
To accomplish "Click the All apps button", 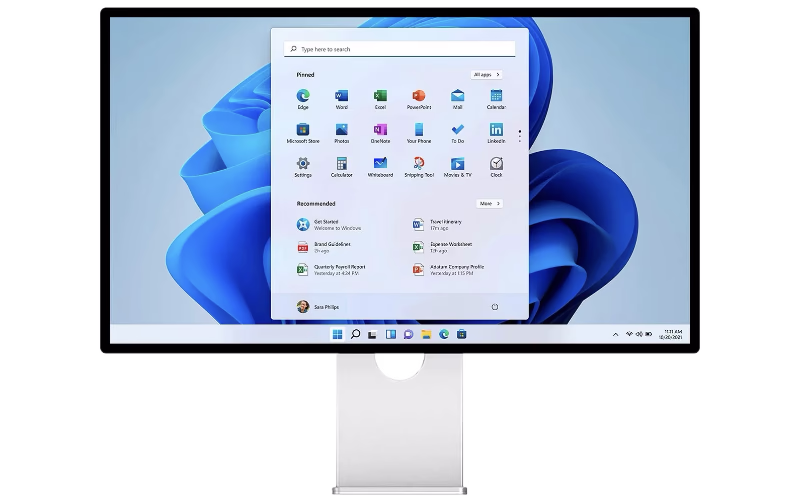I will coord(486,75).
